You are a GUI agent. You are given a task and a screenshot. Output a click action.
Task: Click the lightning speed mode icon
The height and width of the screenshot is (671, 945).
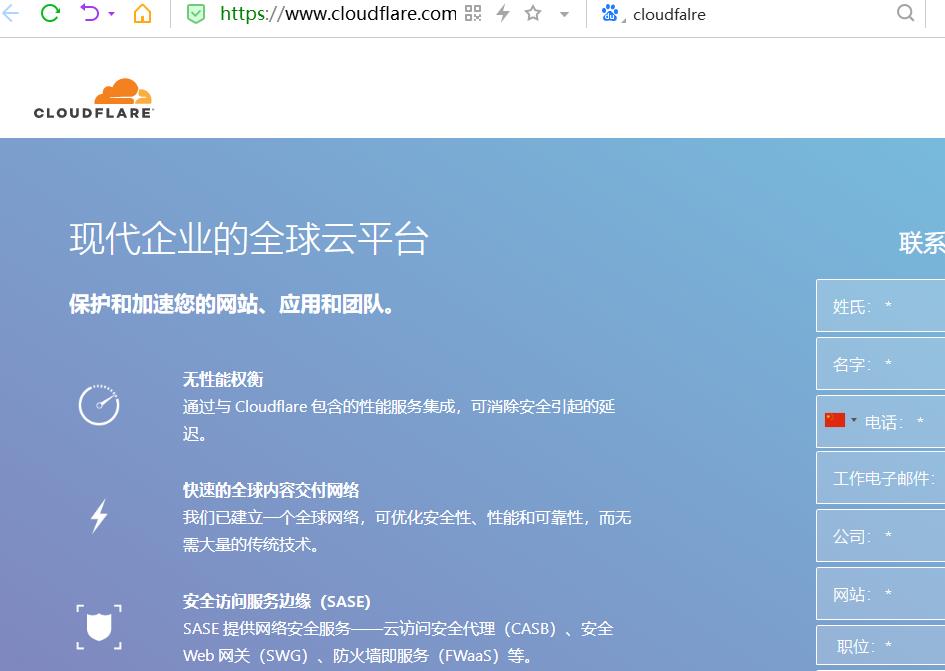point(503,13)
